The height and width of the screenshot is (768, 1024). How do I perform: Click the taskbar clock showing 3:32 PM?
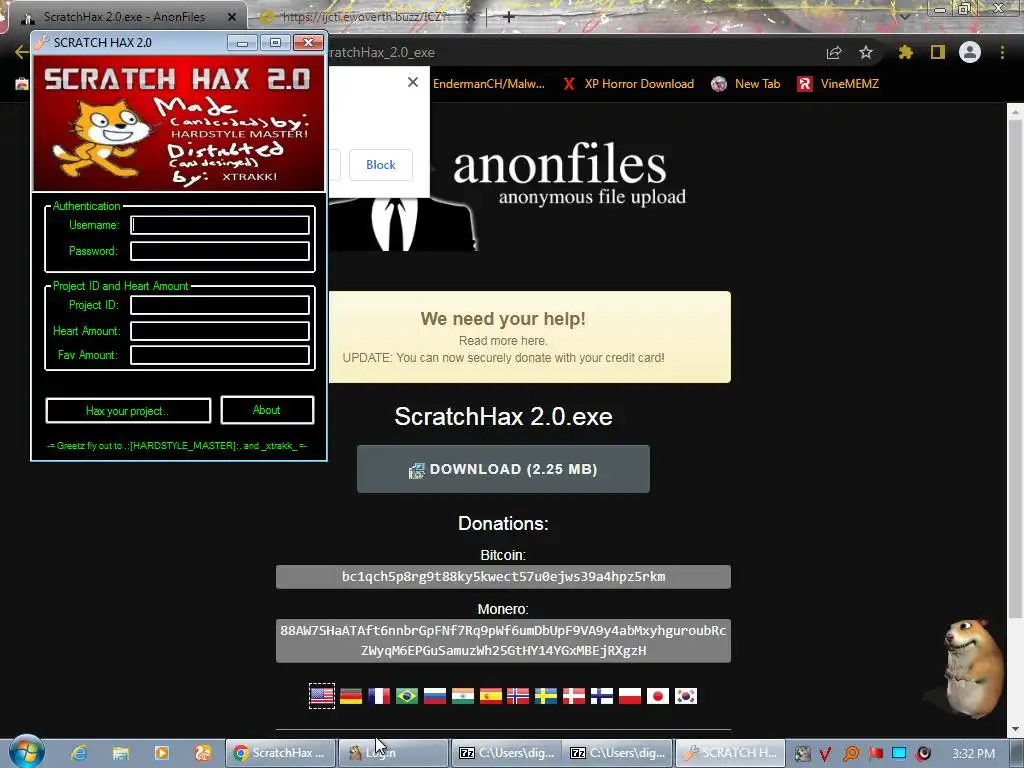coord(973,754)
